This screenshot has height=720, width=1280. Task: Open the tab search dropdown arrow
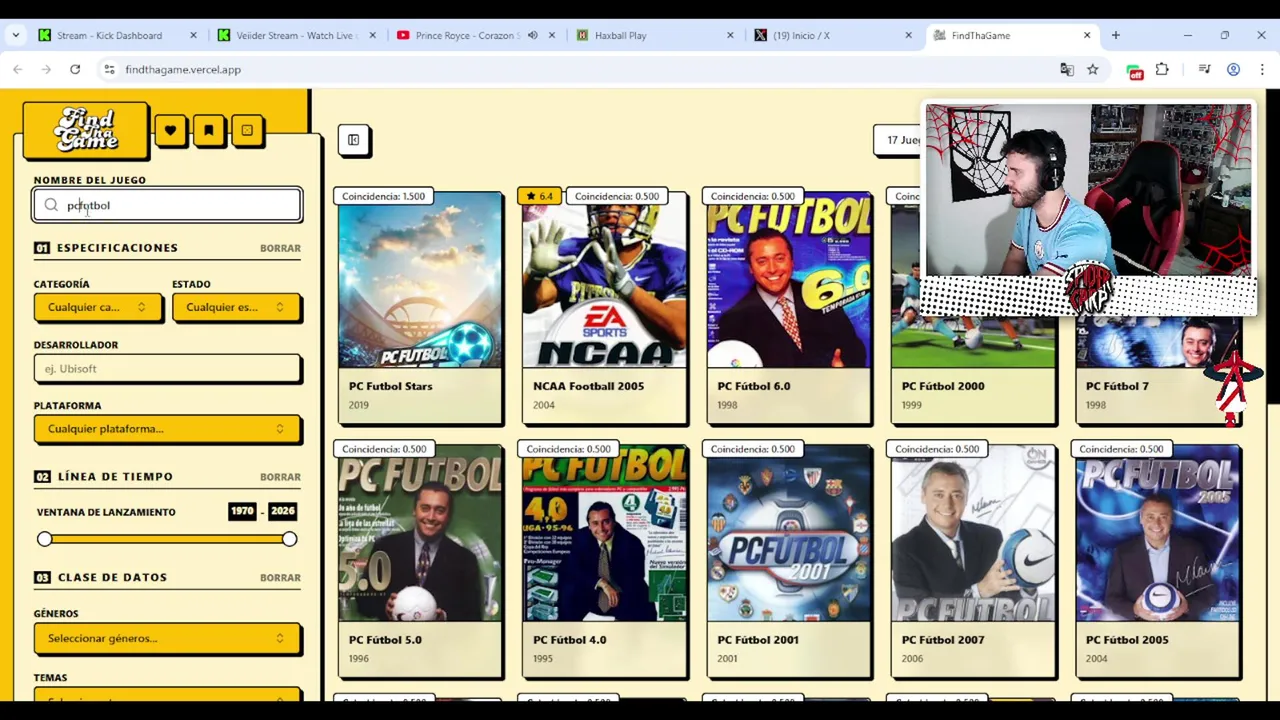16,35
